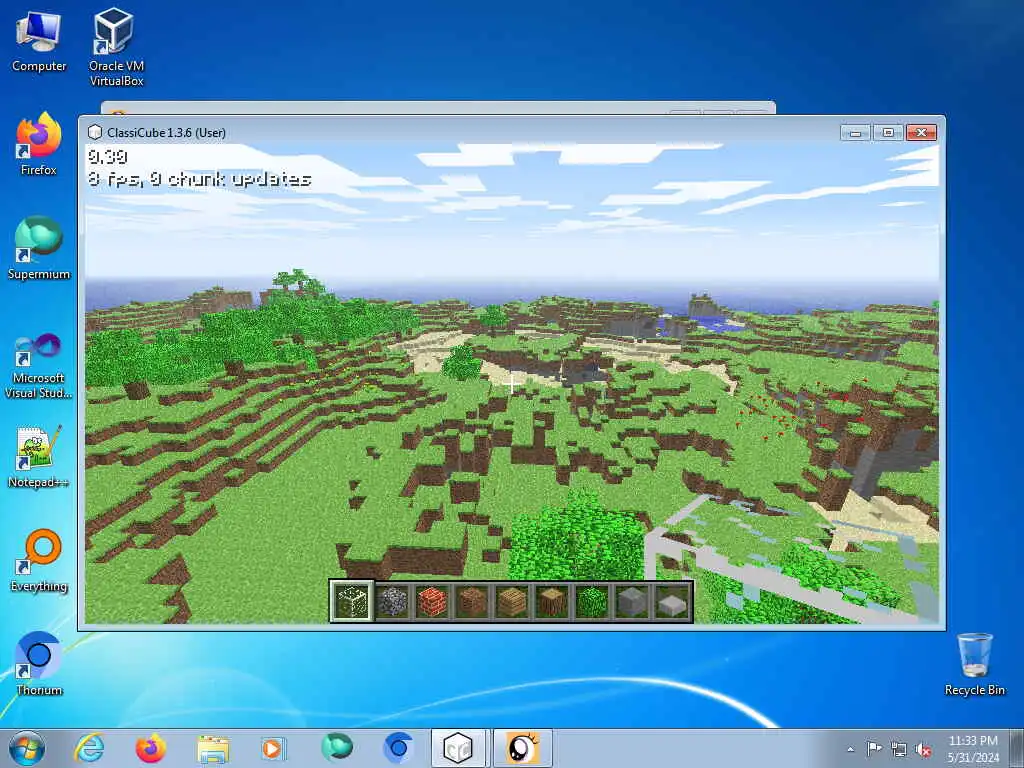Open the Action Center flag icon
Image resolution: width=1024 pixels, height=768 pixels.
click(x=873, y=749)
